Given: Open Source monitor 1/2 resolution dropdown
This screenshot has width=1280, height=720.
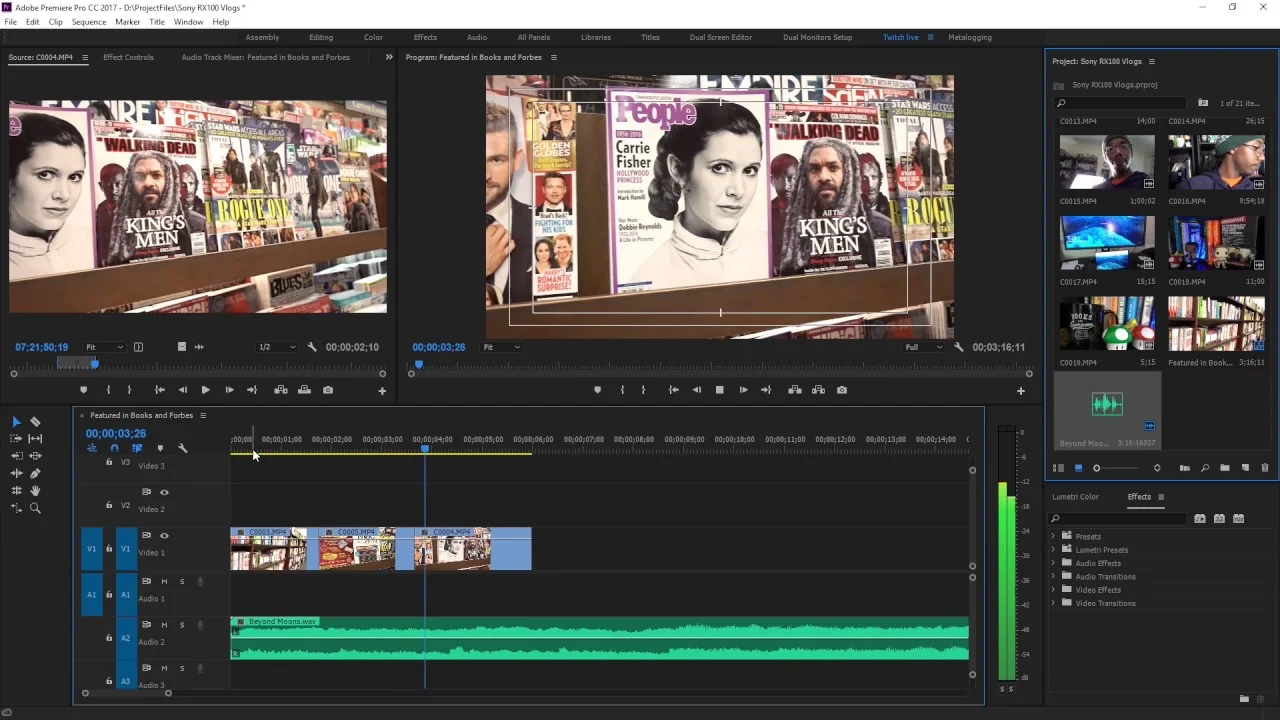Looking at the screenshot, I should pos(277,347).
